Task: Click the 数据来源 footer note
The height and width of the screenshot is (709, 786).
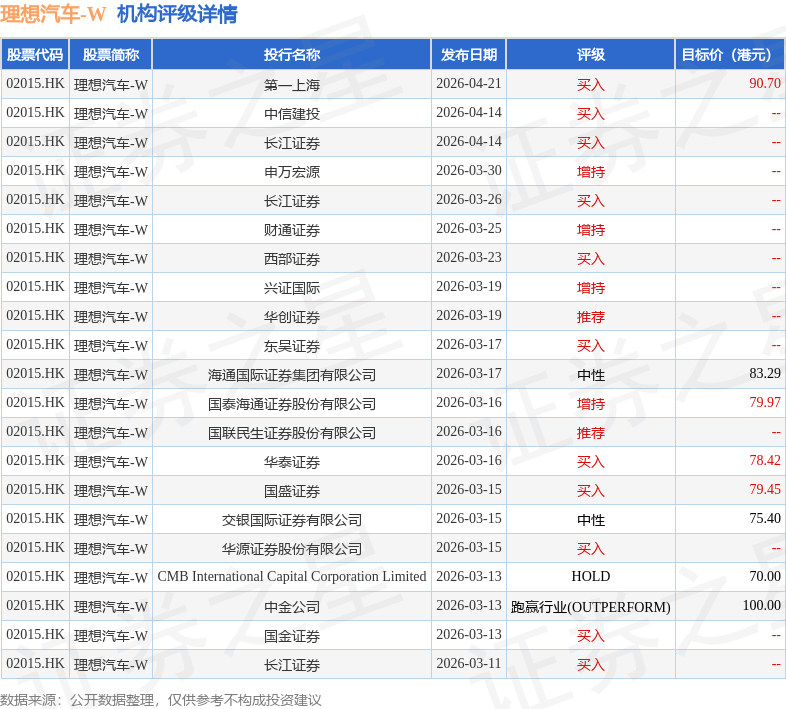Action: click(160, 699)
